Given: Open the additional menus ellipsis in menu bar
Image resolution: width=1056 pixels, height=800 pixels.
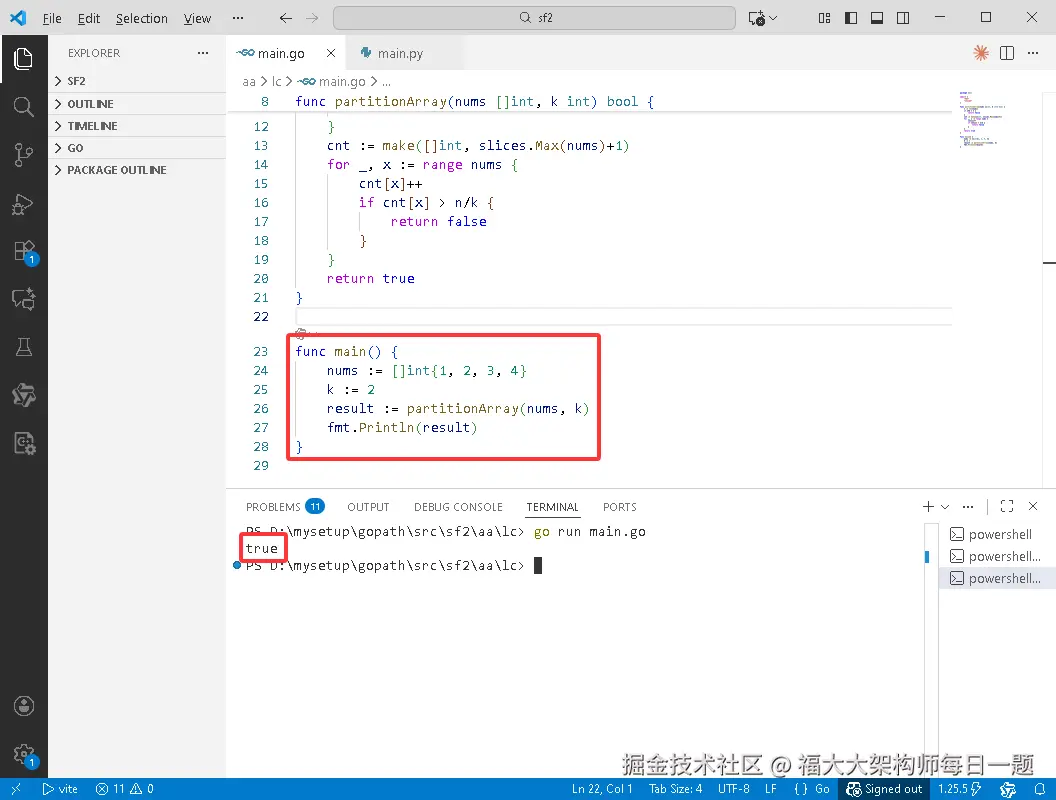Looking at the screenshot, I should click(238, 18).
